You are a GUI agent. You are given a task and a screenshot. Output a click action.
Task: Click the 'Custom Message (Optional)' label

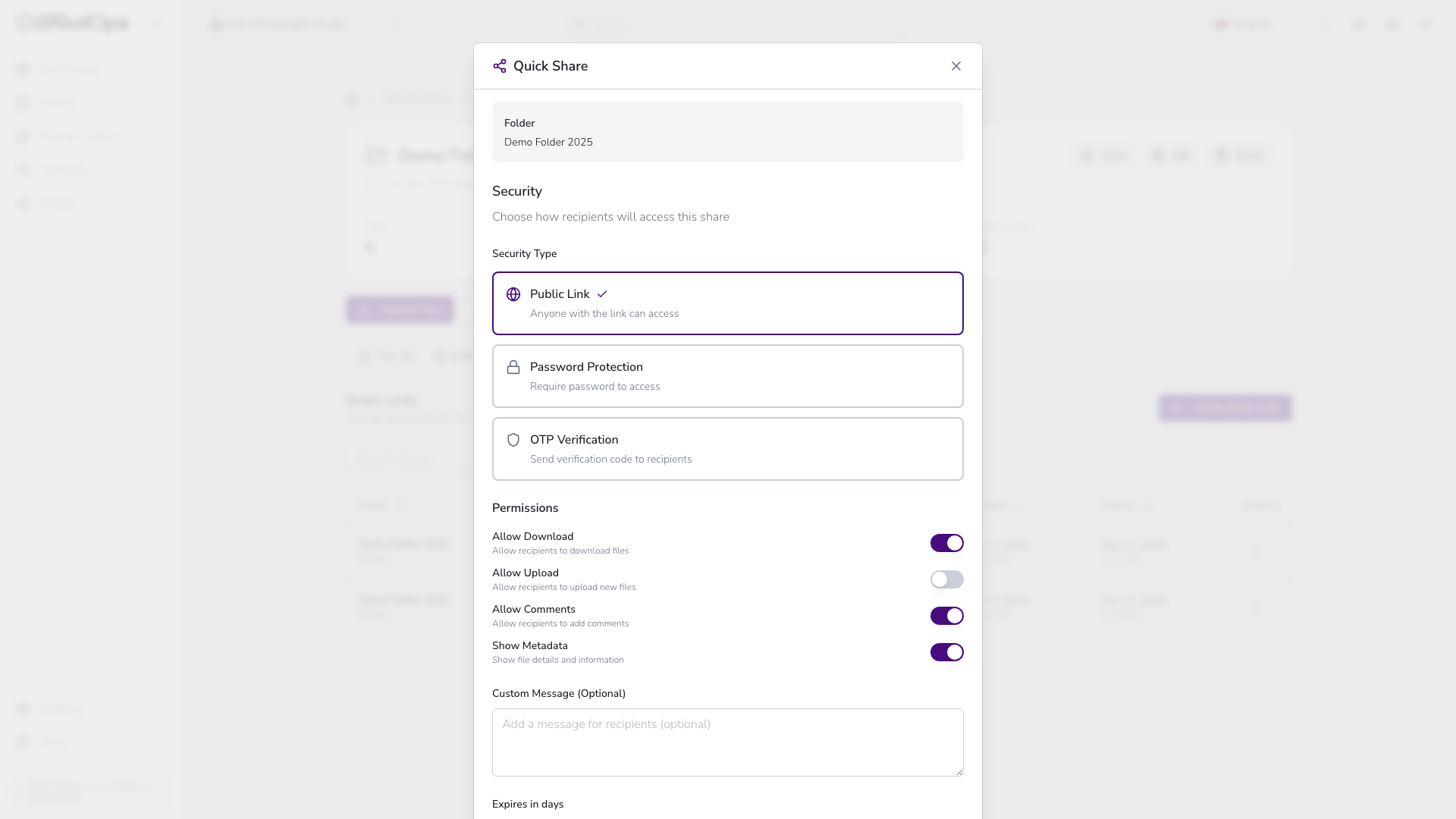pos(558,693)
